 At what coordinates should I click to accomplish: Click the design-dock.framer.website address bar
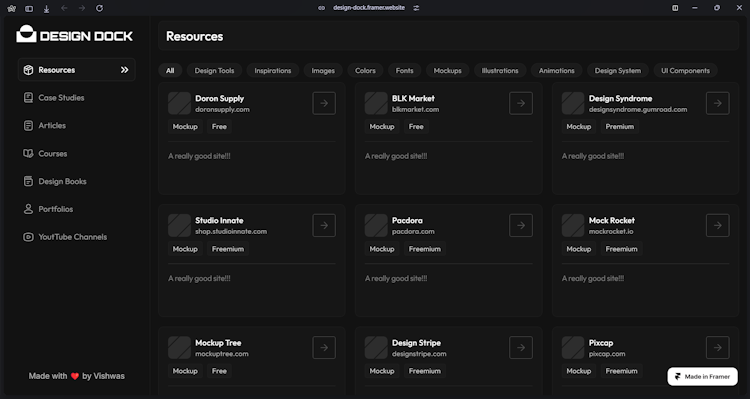point(369,8)
